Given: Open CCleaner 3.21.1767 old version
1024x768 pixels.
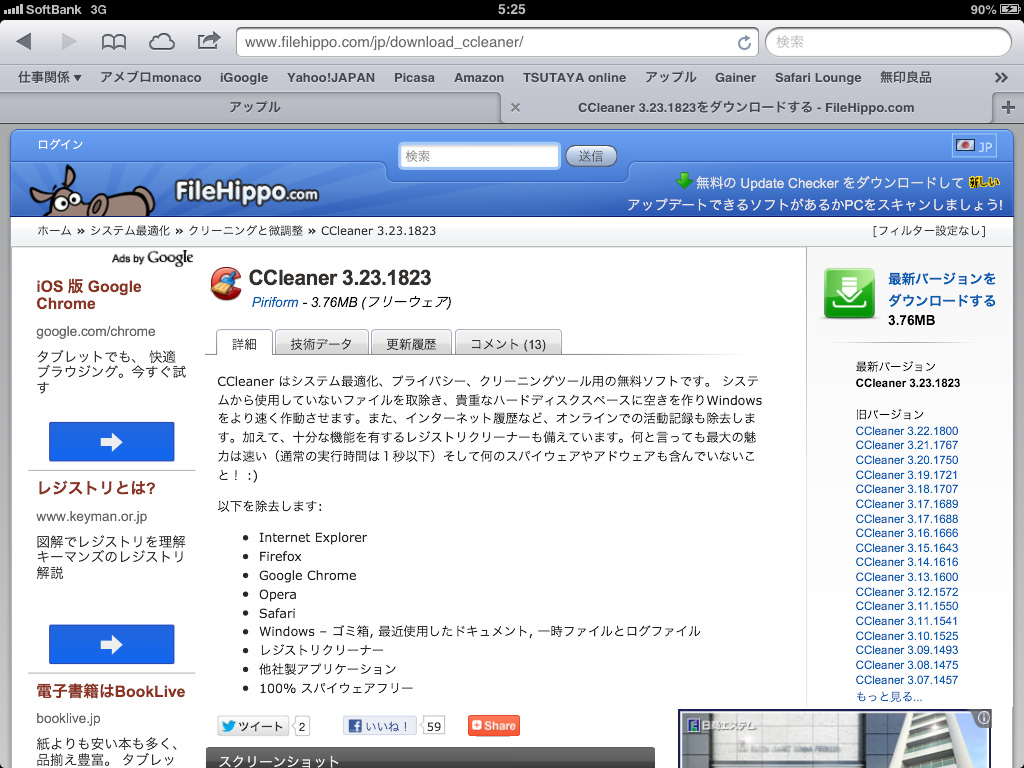Looking at the screenshot, I should pos(907,445).
